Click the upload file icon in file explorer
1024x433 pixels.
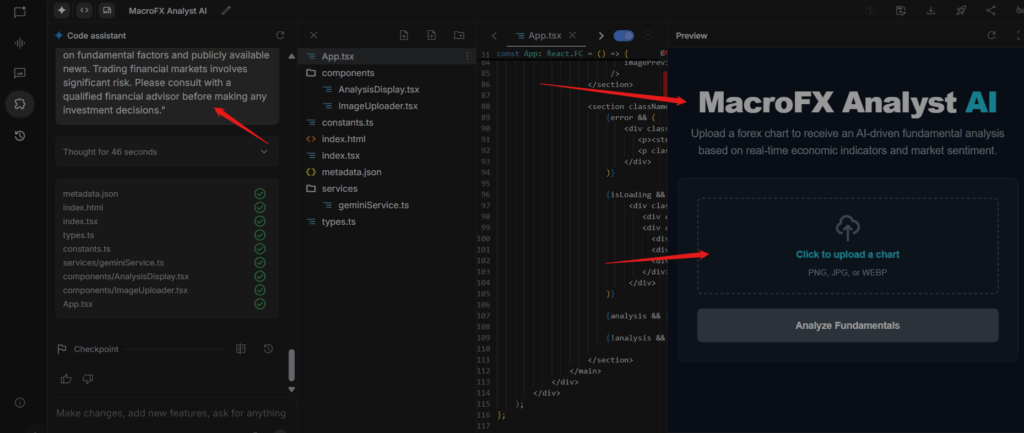pyautogui.click(x=404, y=35)
